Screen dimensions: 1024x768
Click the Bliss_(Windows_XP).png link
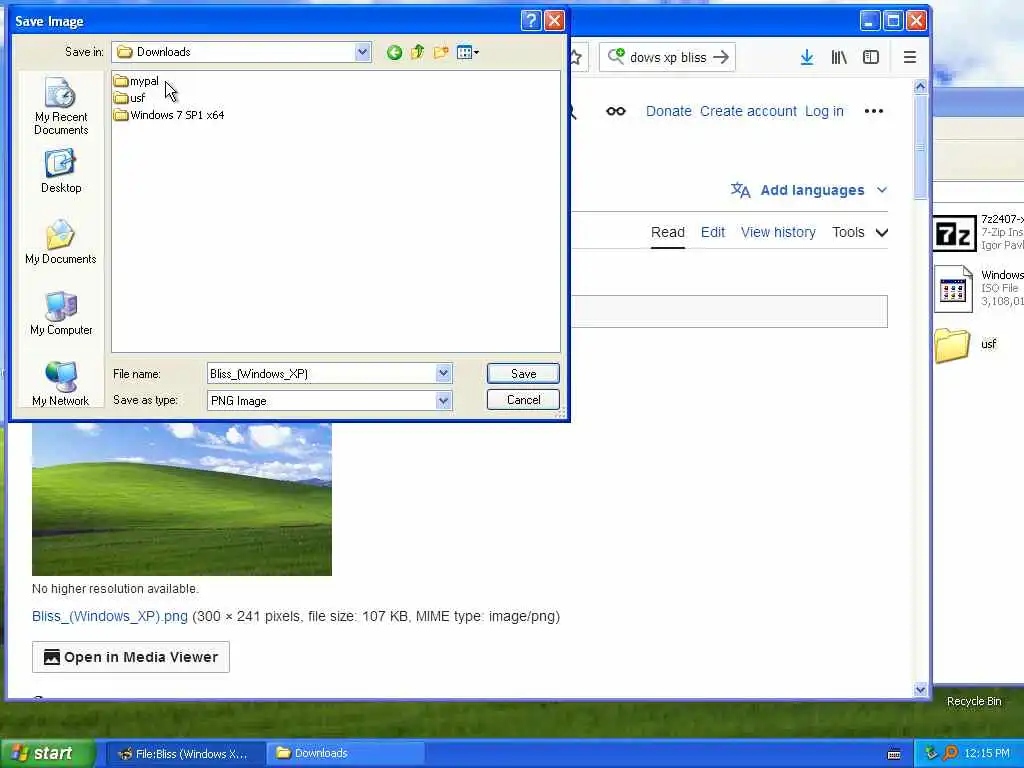coord(110,616)
